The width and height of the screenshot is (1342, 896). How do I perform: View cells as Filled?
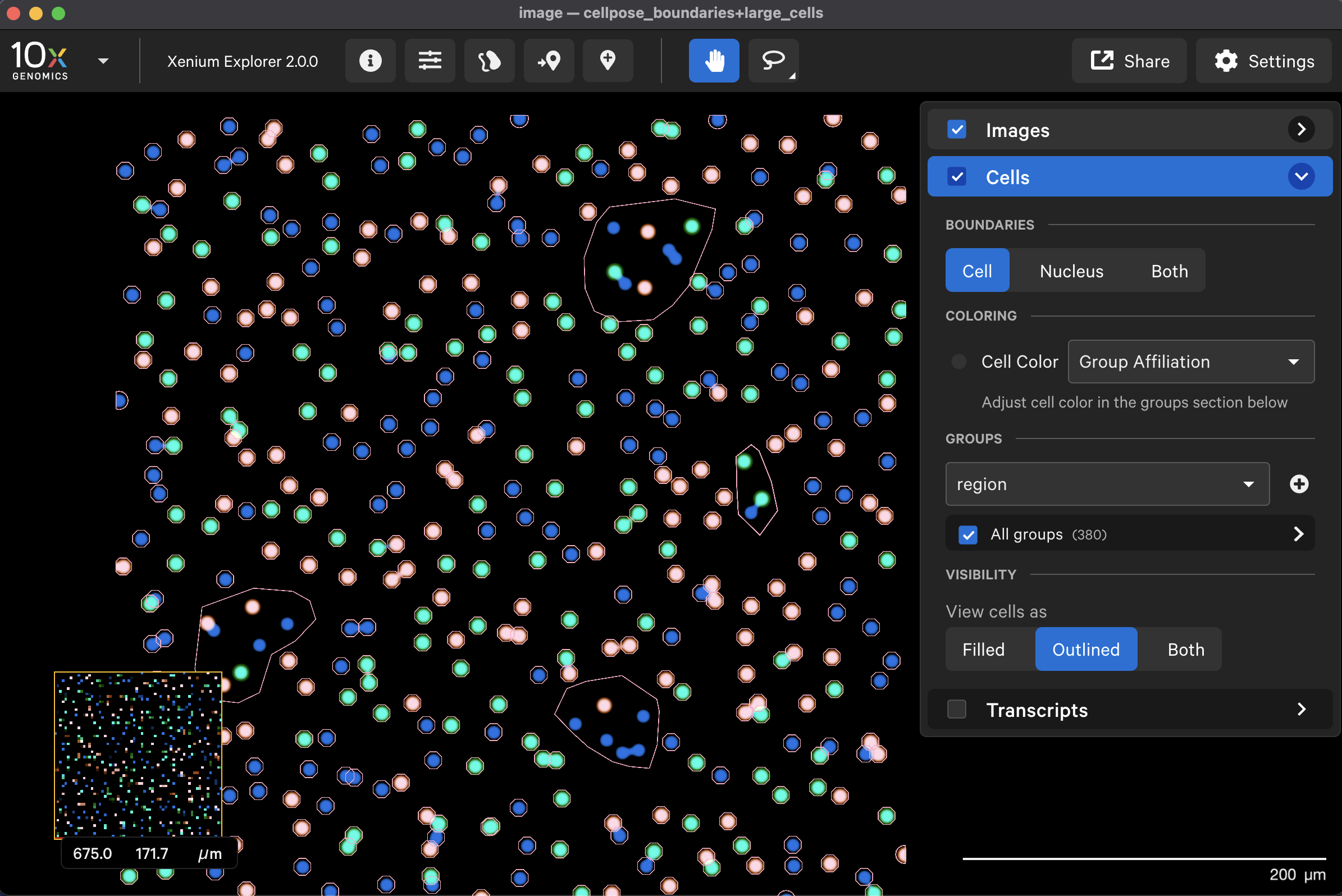point(983,650)
